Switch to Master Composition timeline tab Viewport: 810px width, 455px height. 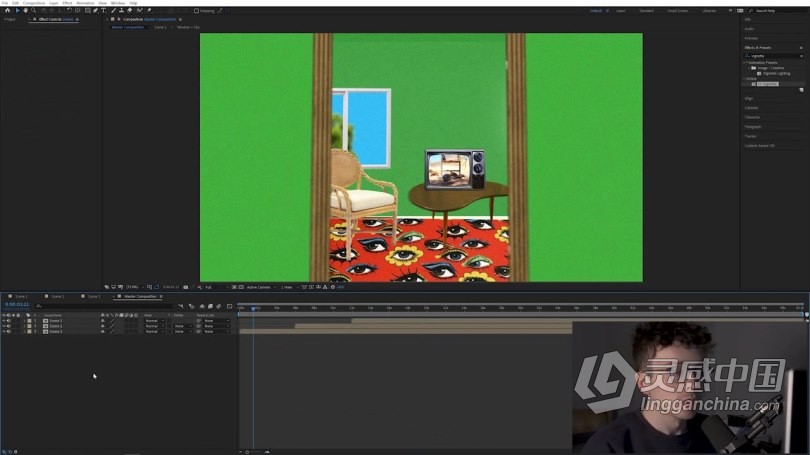click(x=140, y=296)
